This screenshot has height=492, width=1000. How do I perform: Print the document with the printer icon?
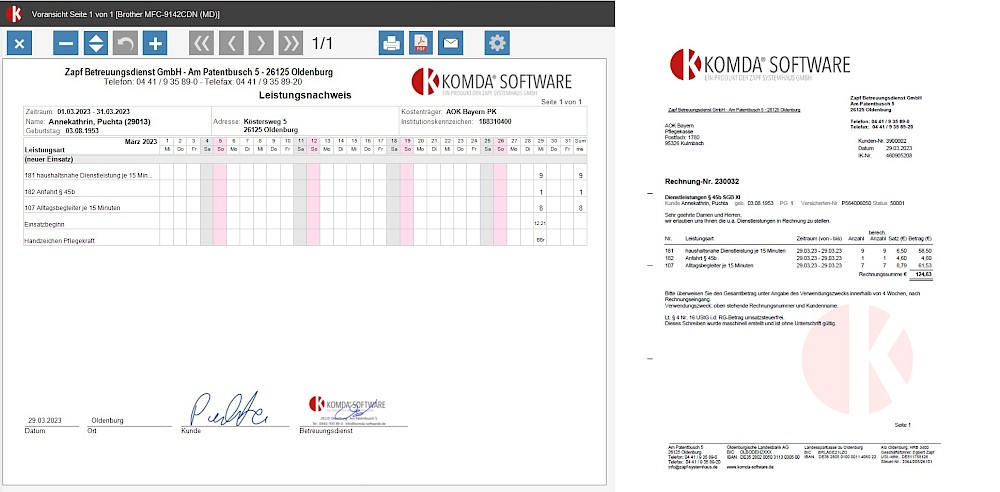pyautogui.click(x=392, y=43)
